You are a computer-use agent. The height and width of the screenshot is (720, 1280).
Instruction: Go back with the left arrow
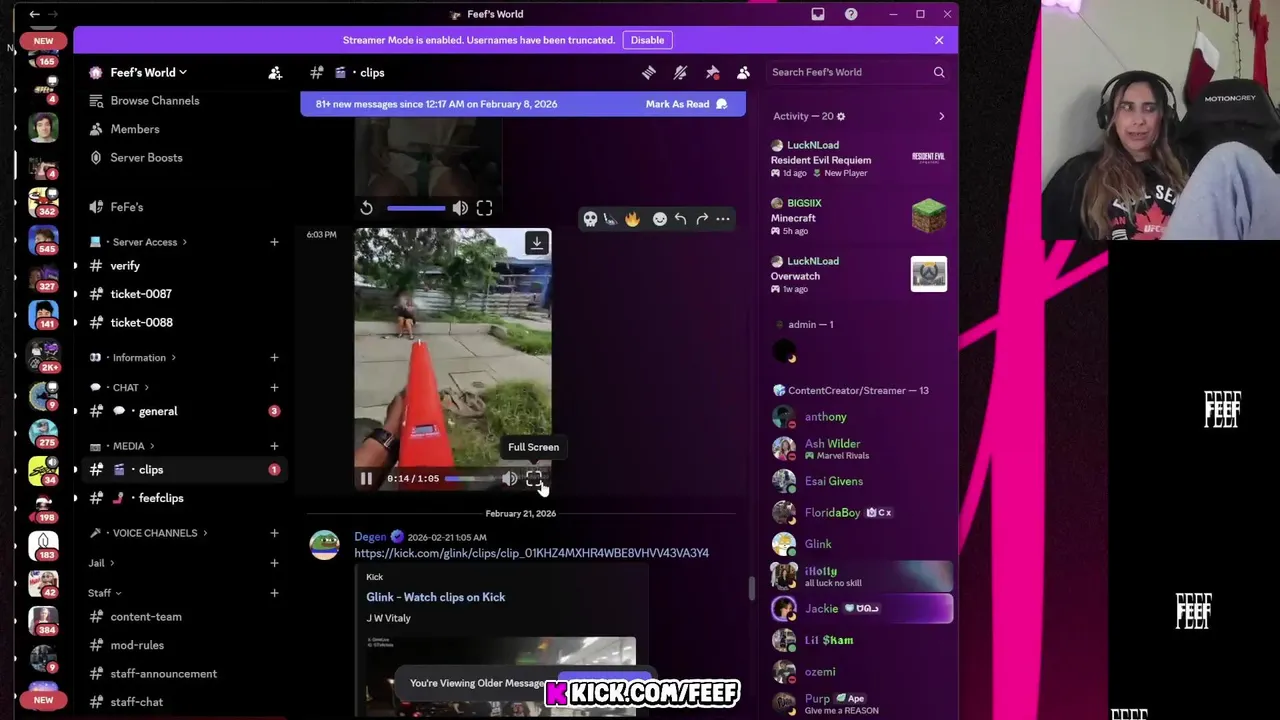pyautogui.click(x=35, y=14)
